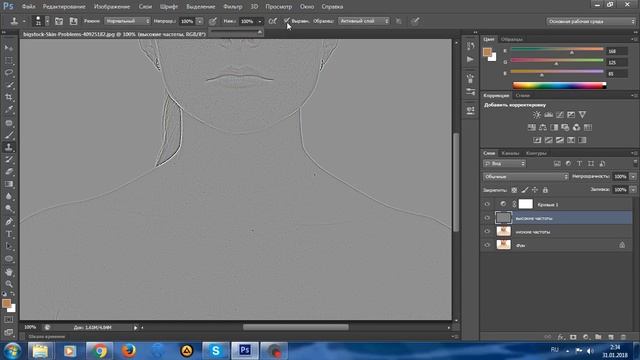This screenshot has height=360, width=640.
Task: Open History panel icon in dock
Action: tap(470, 46)
